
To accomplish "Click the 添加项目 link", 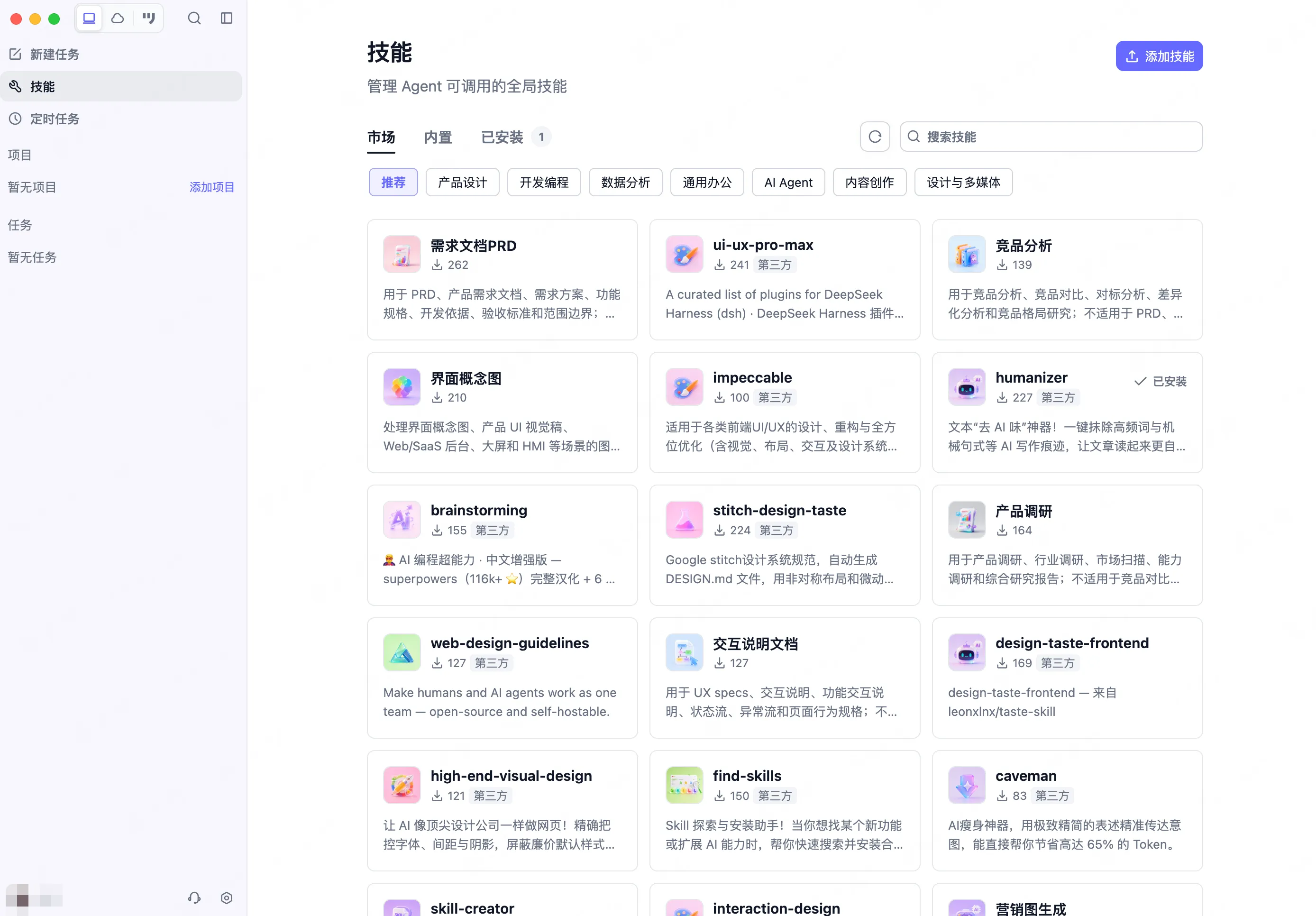I will 211,187.
